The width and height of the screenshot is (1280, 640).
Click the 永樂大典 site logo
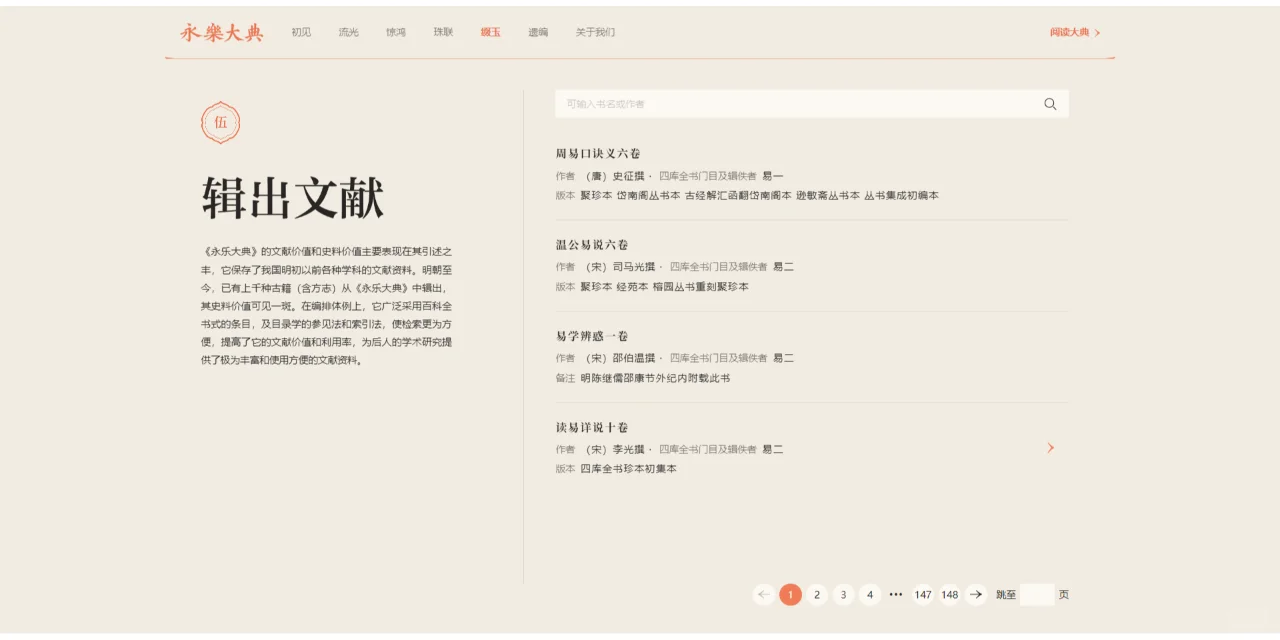[x=222, y=32]
